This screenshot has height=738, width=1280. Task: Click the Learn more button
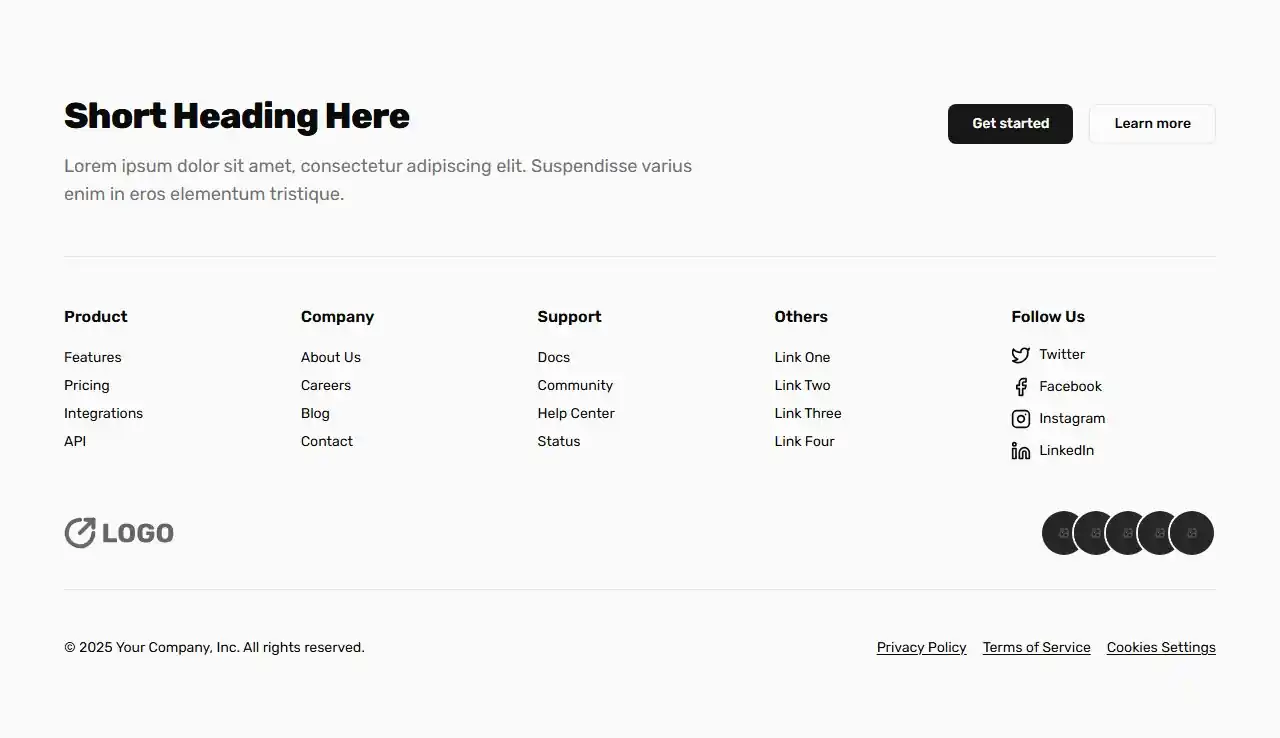[x=1152, y=123]
